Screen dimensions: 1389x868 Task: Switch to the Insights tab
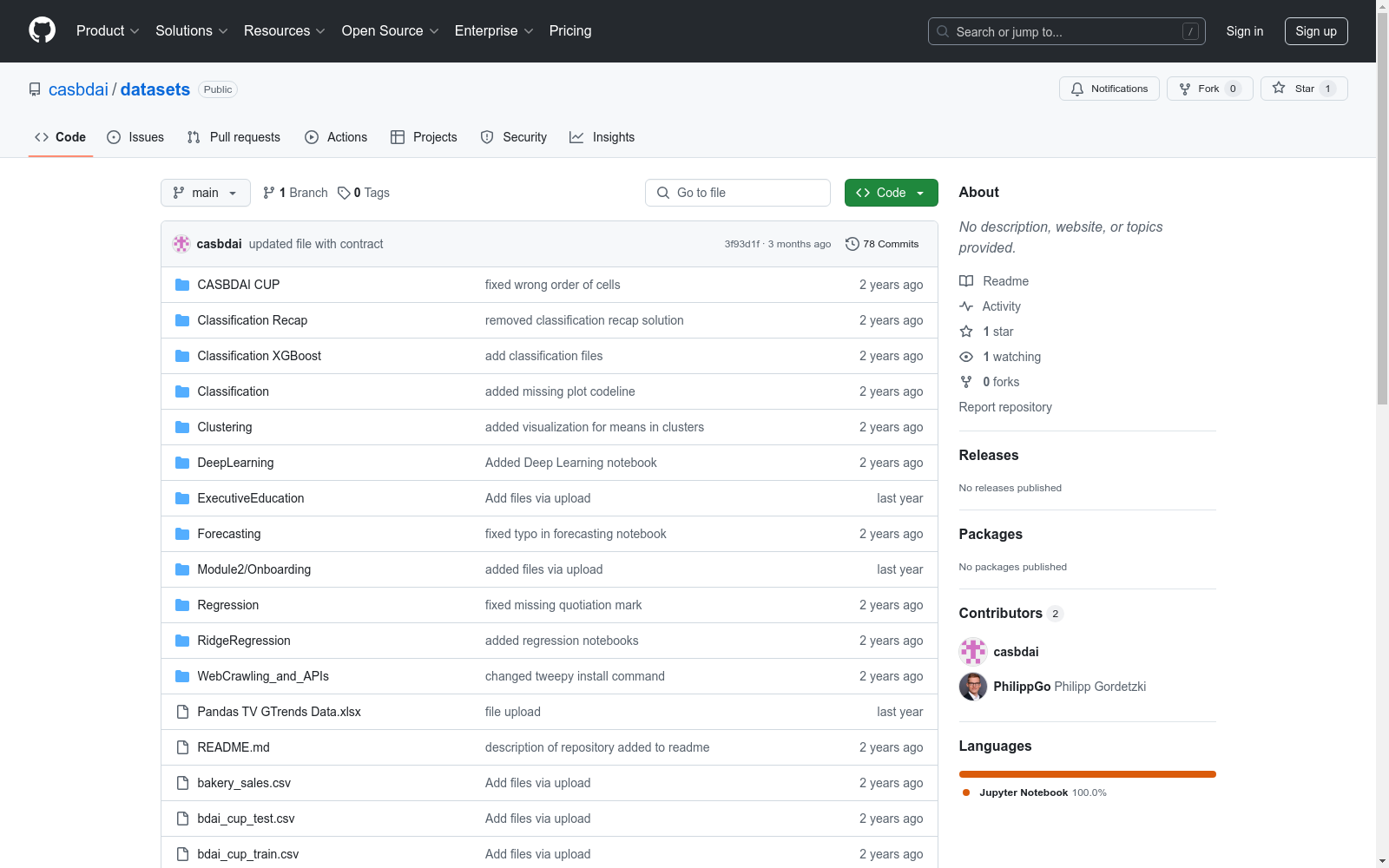(602, 137)
